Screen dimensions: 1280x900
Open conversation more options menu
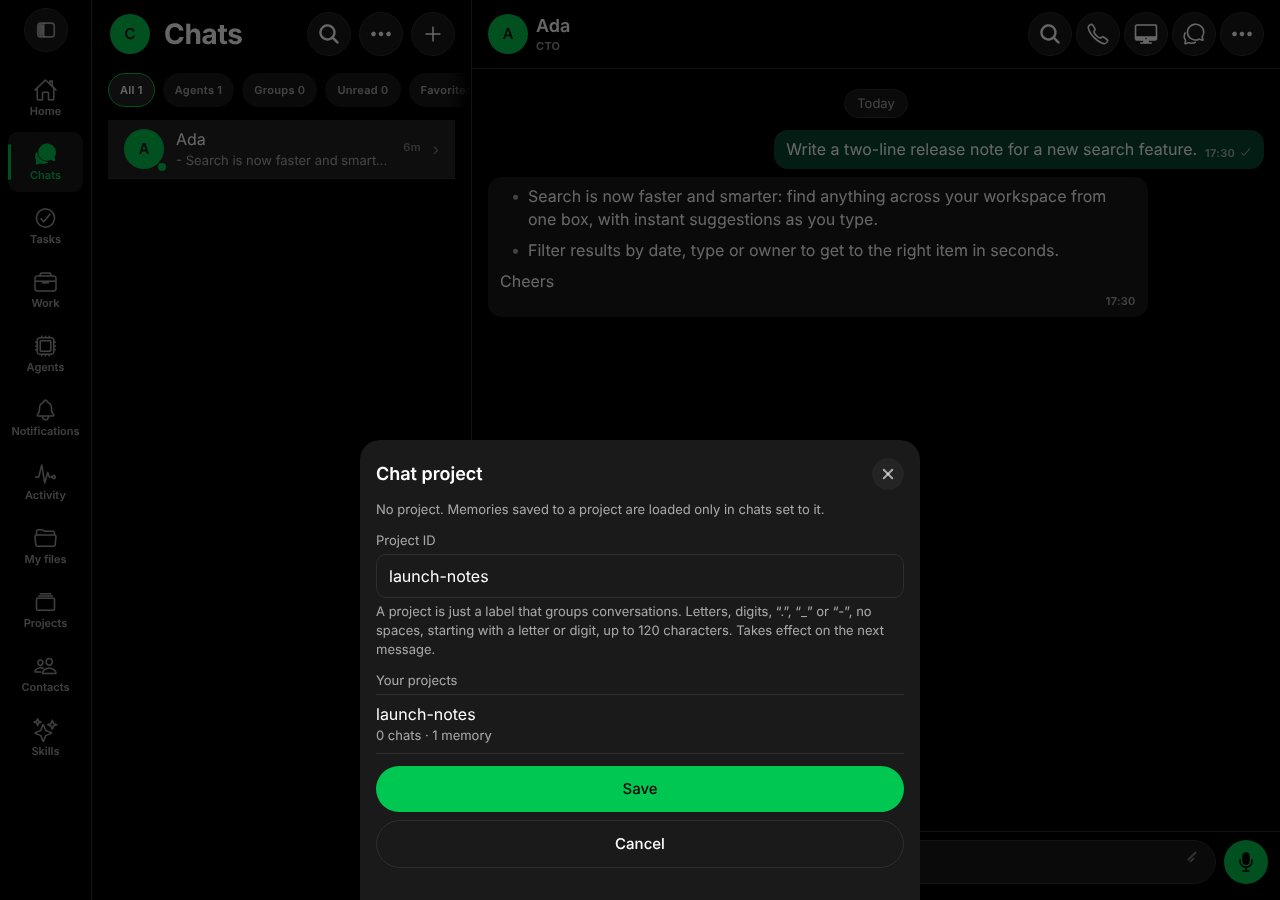click(x=1242, y=34)
